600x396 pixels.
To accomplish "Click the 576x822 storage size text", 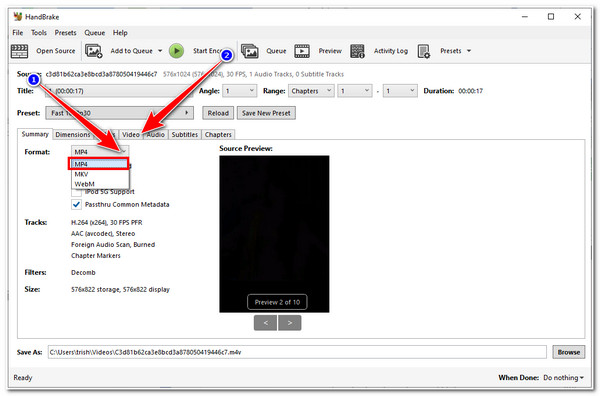I will (x=120, y=289).
